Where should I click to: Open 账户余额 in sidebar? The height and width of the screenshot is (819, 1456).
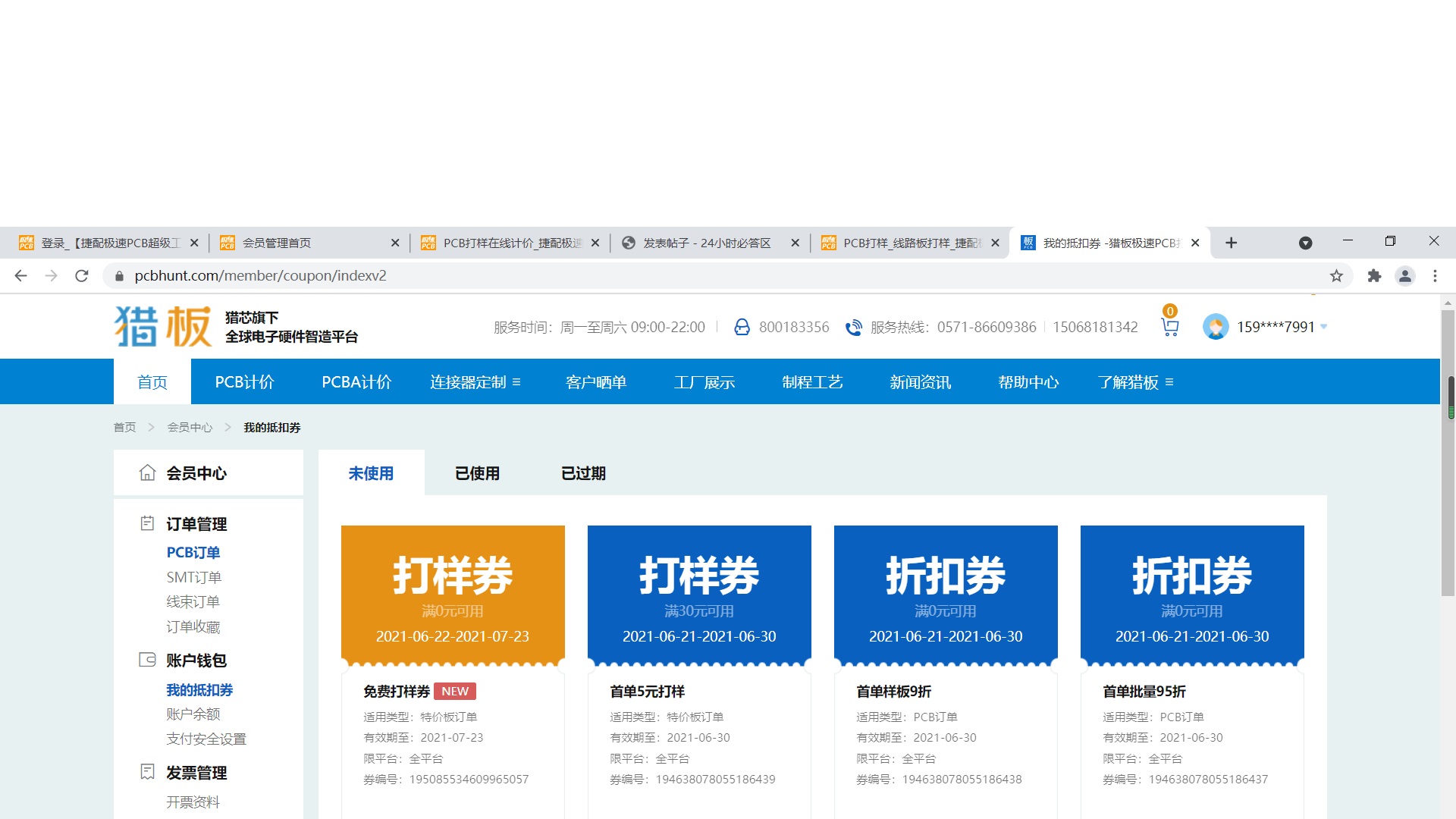click(x=193, y=714)
